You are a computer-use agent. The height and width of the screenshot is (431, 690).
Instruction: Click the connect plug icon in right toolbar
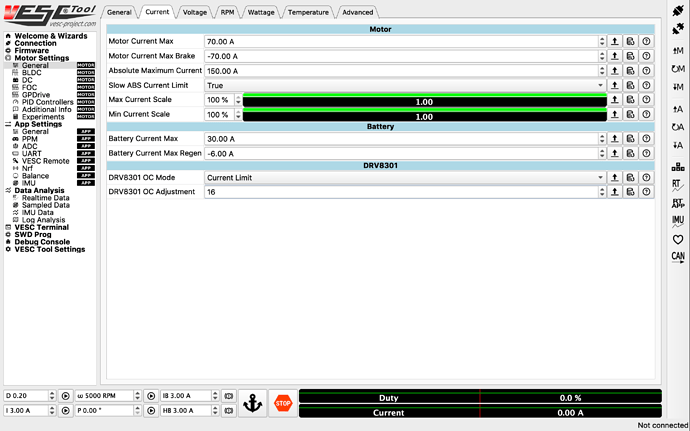pyautogui.click(x=678, y=11)
